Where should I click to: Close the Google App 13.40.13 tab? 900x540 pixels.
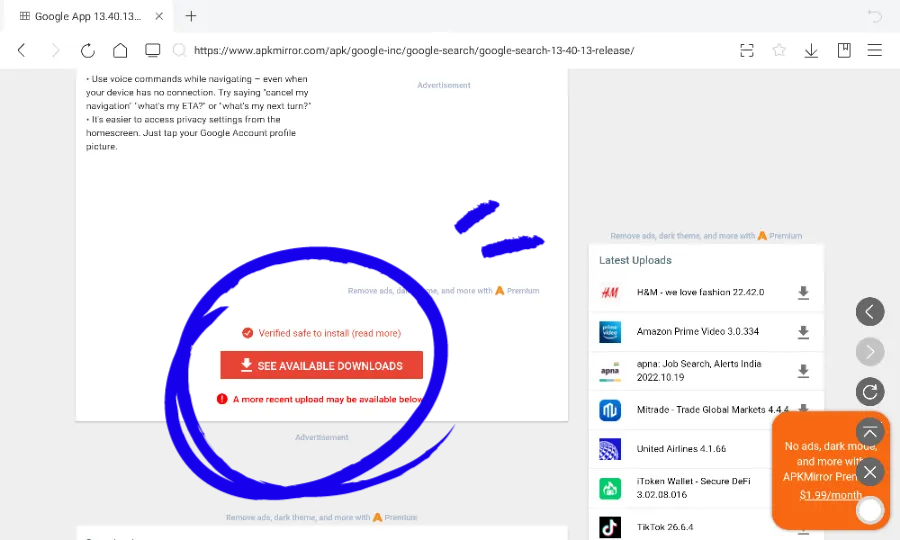pos(159,16)
